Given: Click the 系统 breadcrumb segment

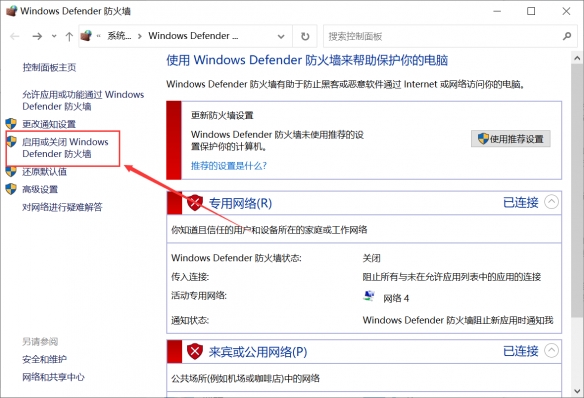Looking at the screenshot, I should (x=119, y=36).
